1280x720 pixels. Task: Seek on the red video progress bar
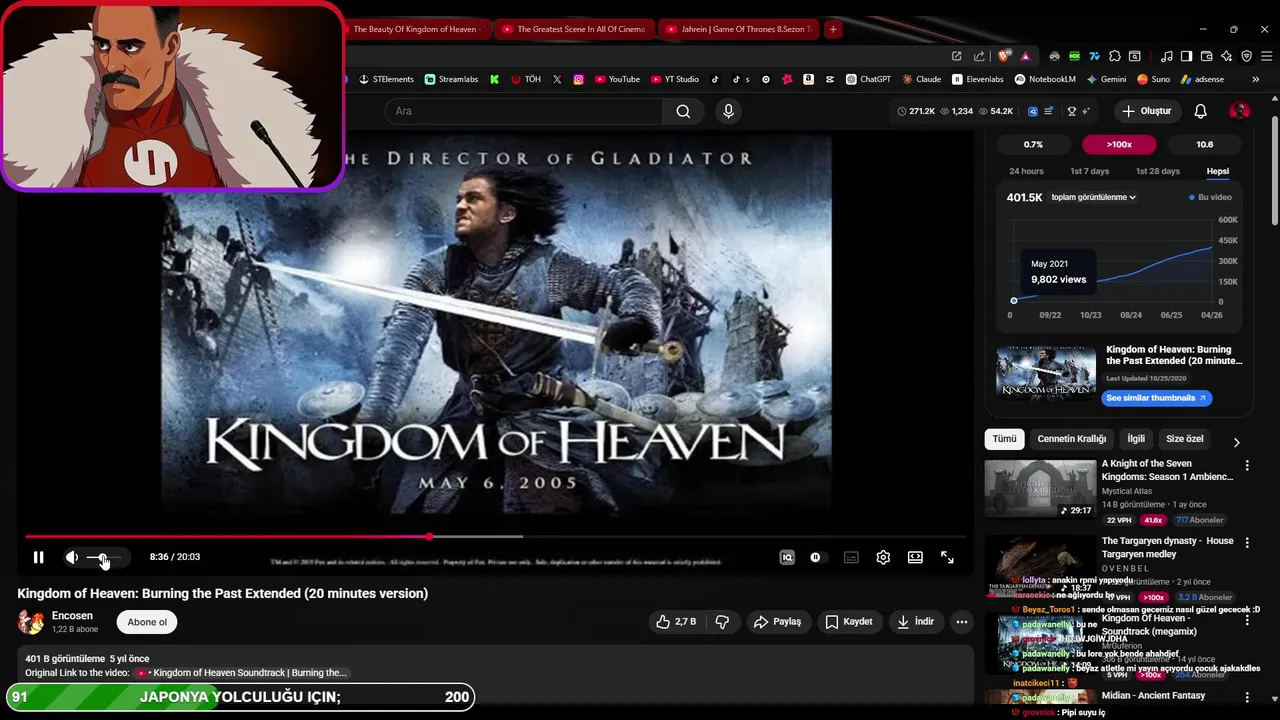pos(495,537)
